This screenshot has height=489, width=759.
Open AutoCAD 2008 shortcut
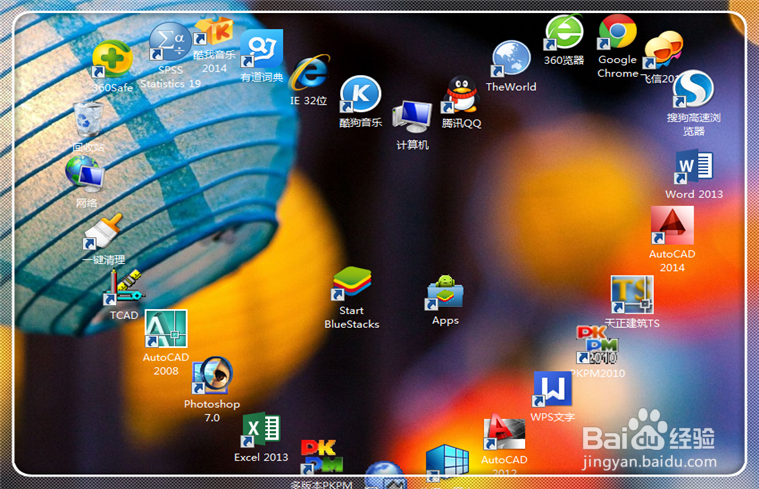[166, 329]
